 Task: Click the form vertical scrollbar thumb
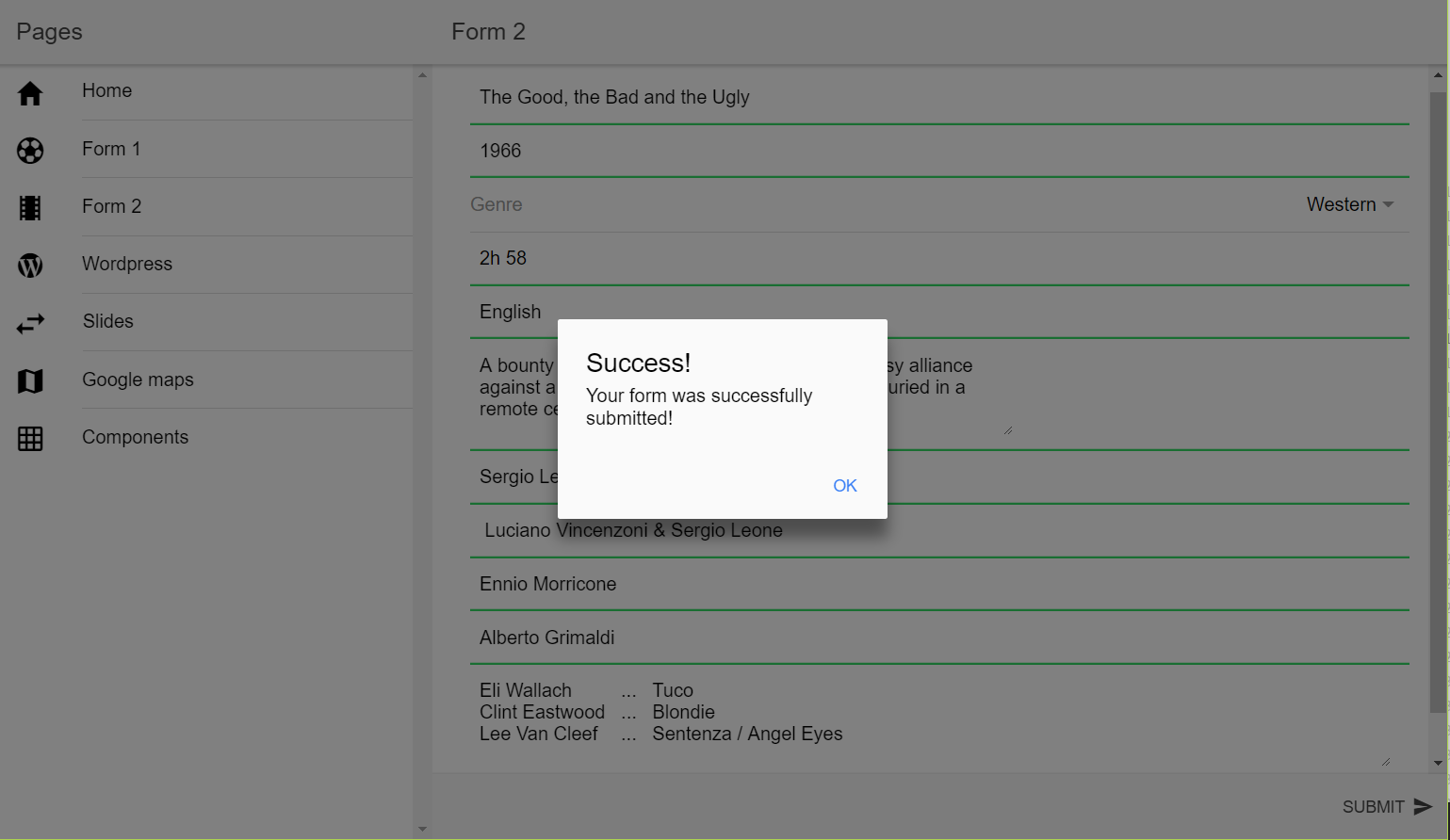(x=1438, y=402)
